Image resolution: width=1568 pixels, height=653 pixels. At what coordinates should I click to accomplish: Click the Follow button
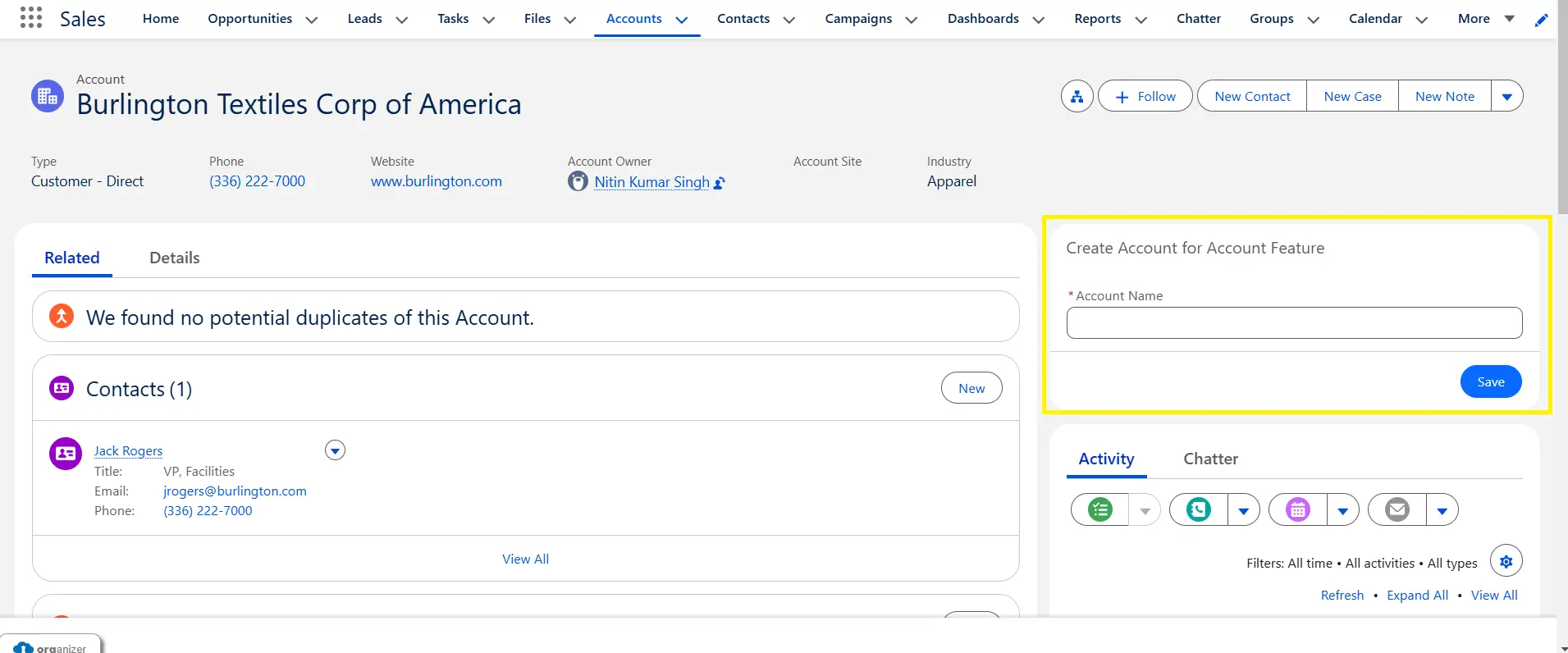(1145, 96)
